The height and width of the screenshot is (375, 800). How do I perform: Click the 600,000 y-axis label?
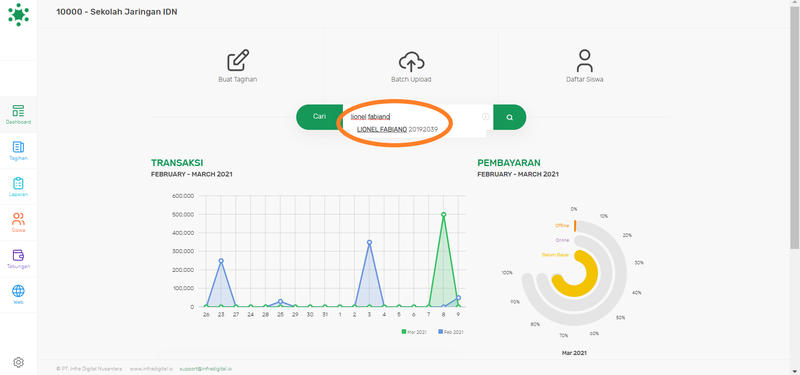point(184,196)
